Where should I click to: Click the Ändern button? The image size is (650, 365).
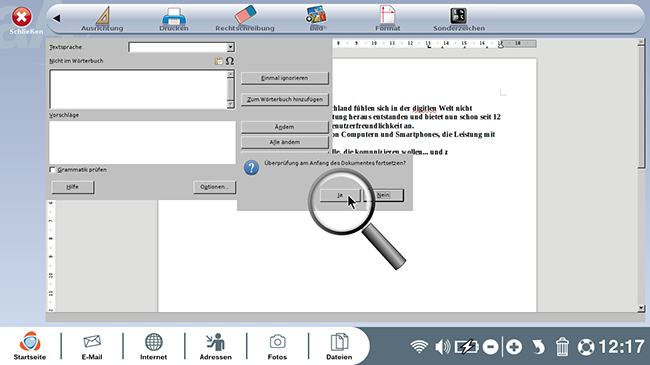(x=284, y=127)
